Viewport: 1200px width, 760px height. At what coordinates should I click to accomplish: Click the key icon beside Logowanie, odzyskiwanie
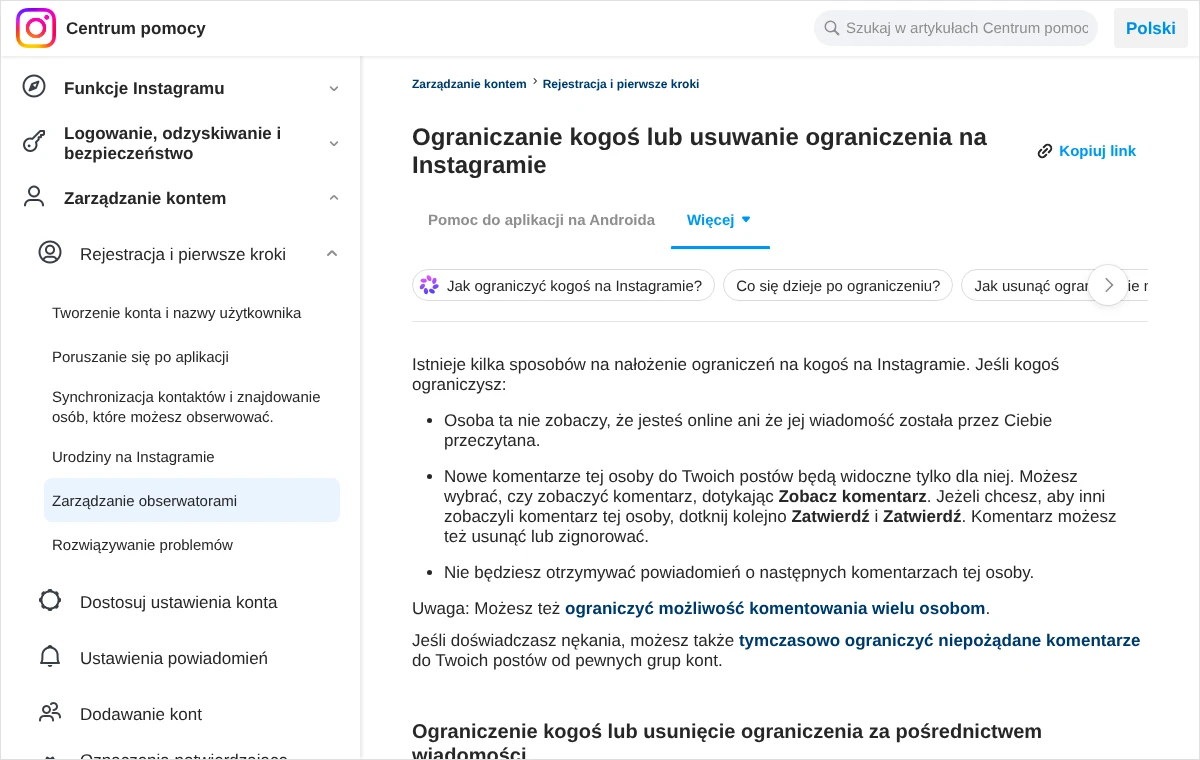point(34,142)
